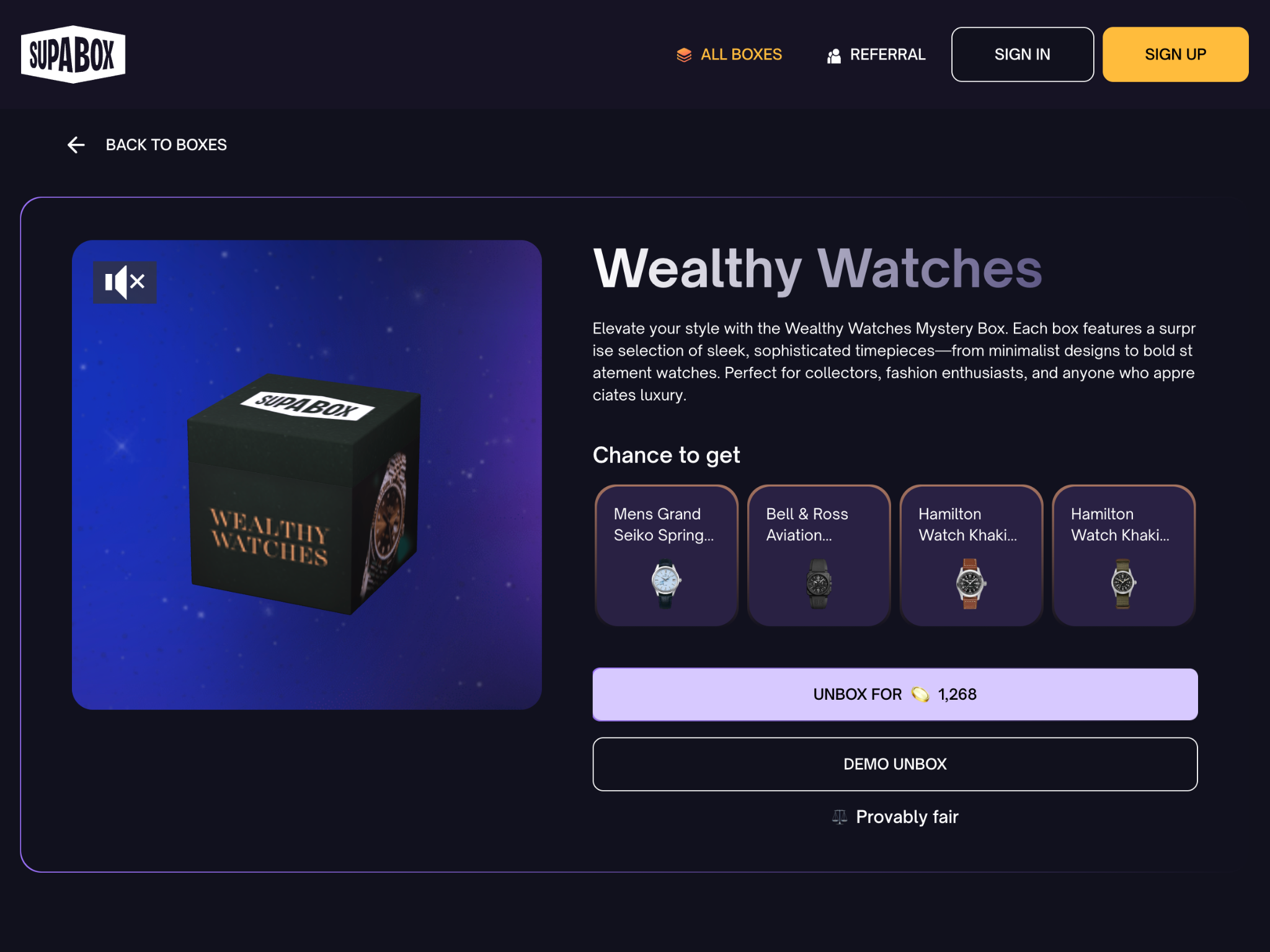Click the back arrow icon
The image size is (1270, 952).
click(76, 145)
